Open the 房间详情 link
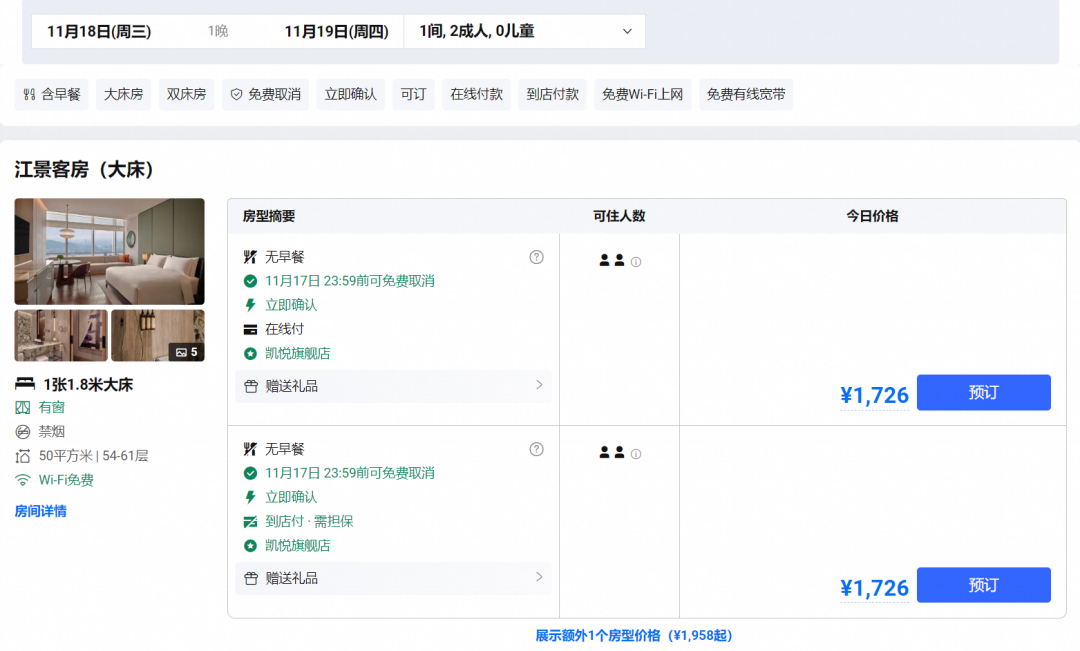 [x=41, y=511]
